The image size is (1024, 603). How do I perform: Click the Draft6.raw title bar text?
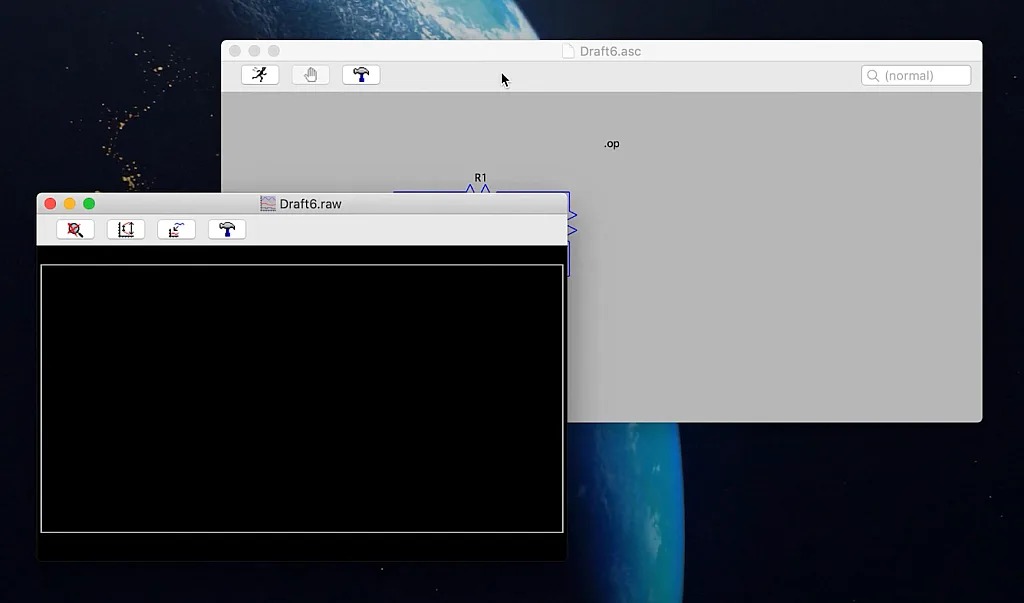tap(310, 204)
